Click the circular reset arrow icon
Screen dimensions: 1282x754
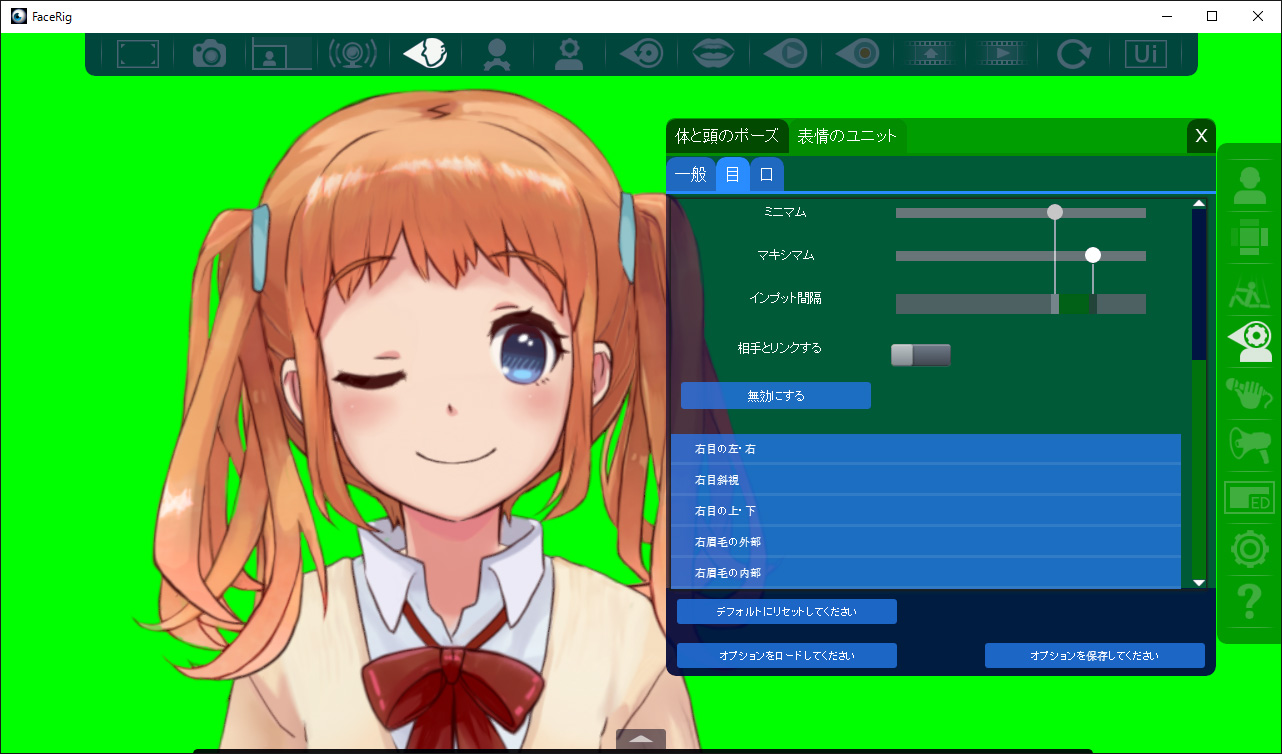pos(1073,53)
